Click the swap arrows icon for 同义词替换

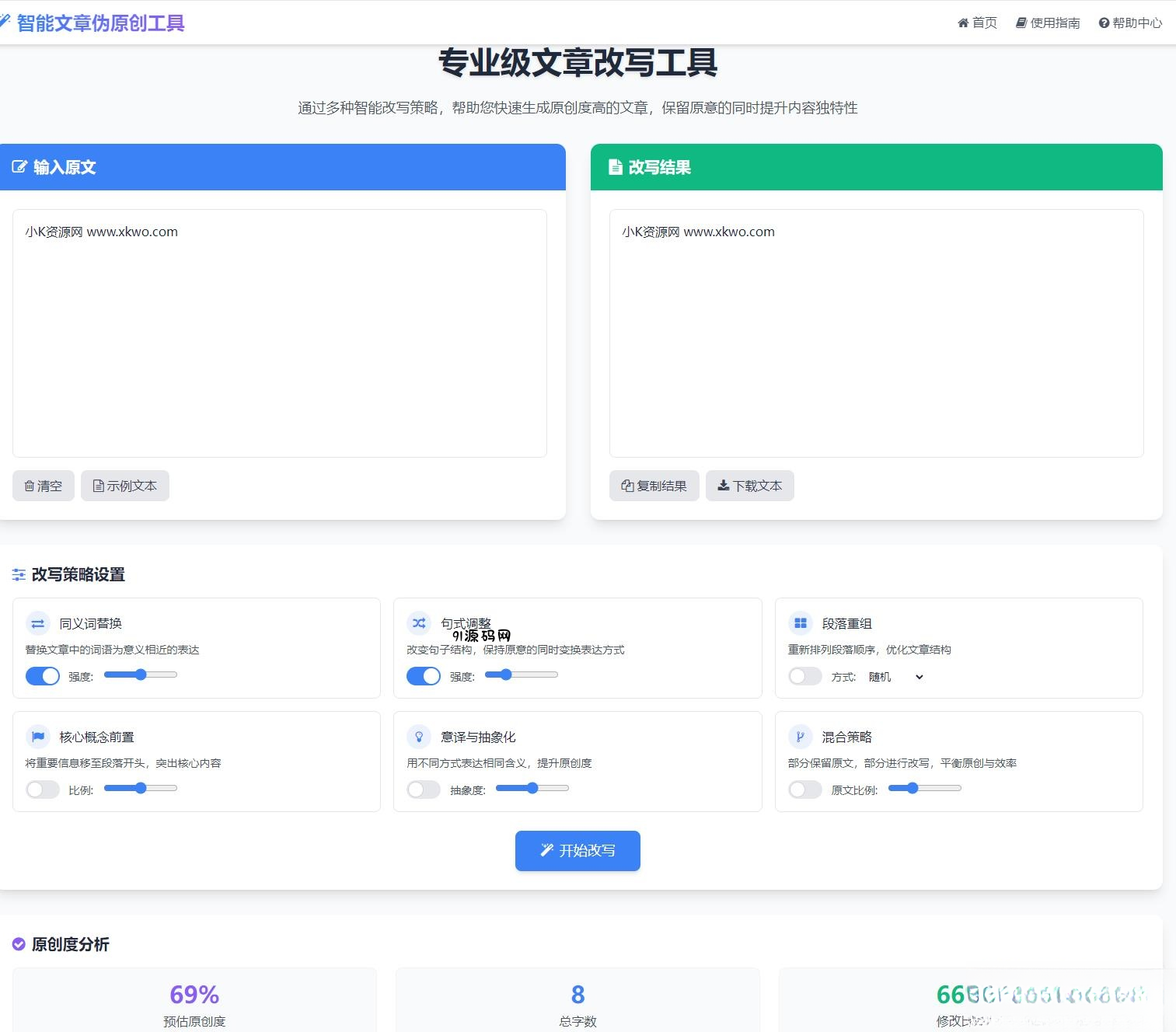38,623
